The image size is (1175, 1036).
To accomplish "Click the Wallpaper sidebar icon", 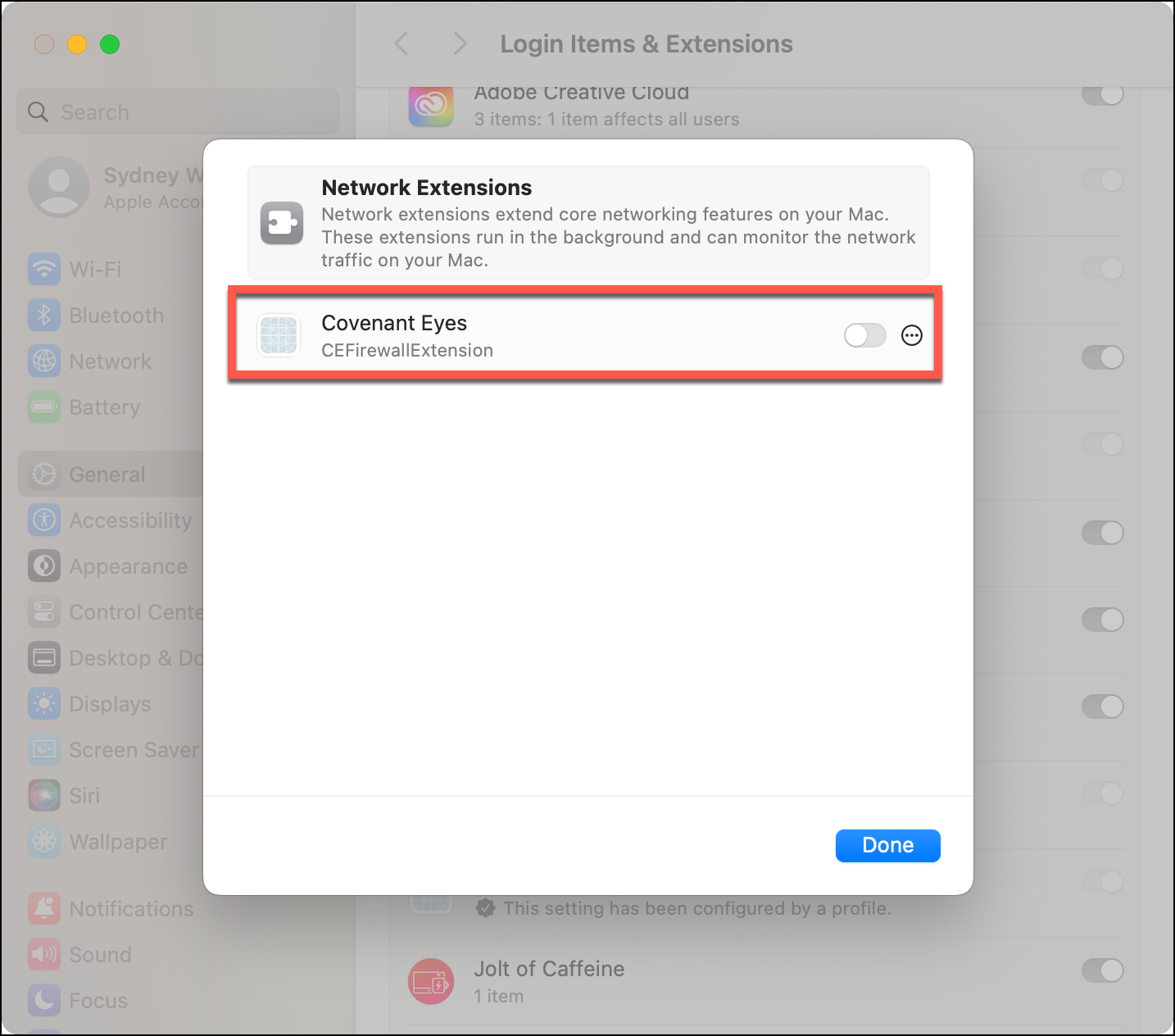I will [x=44, y=841].
